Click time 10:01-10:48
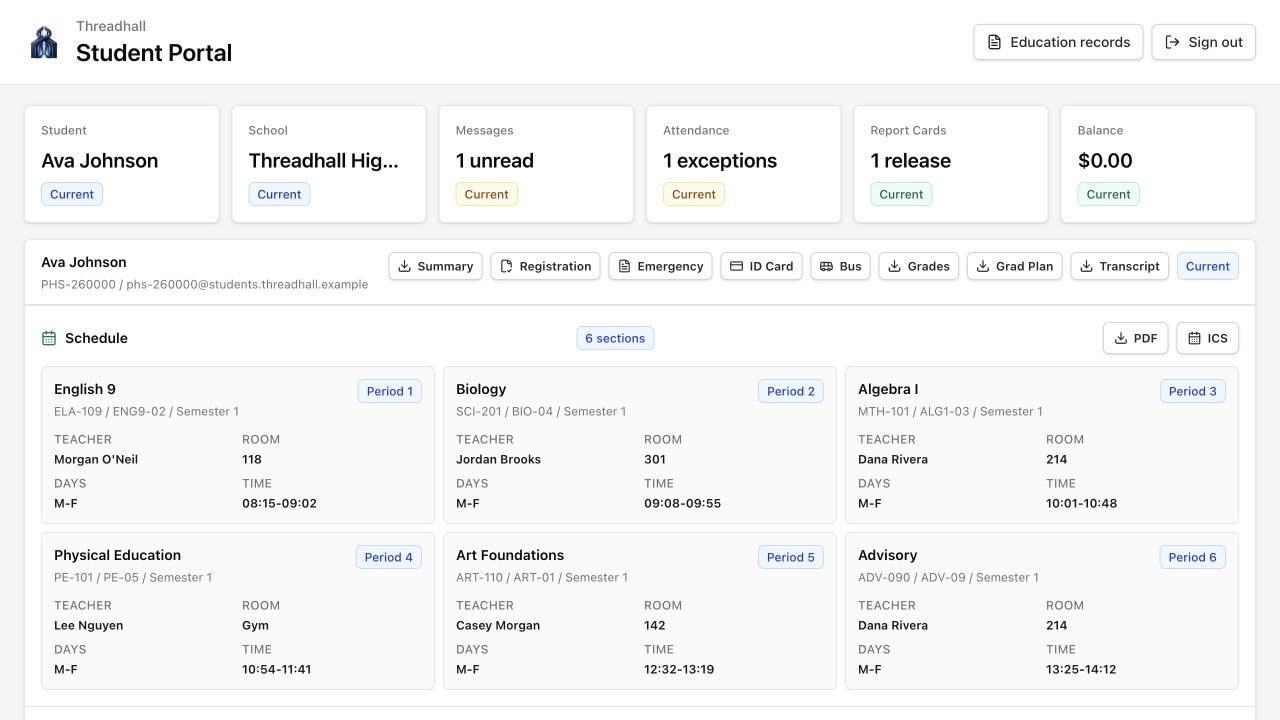Image resolution: width=1280 pixels, height=720 pixels. coord(1082,503)
